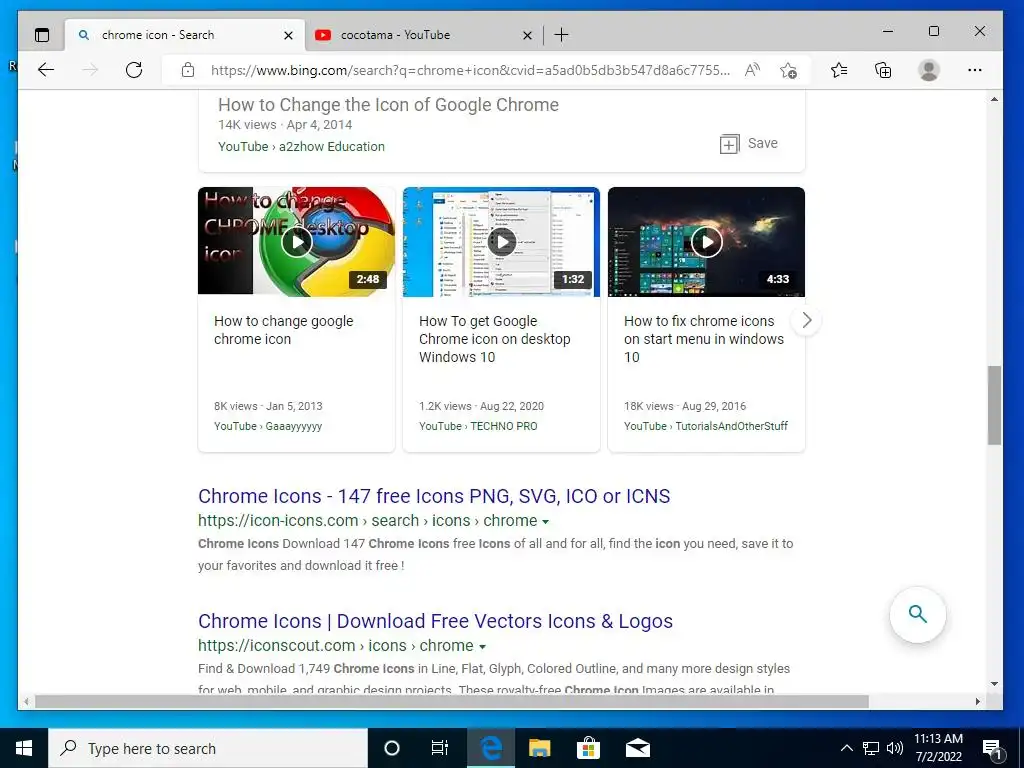Click the taskbar 'Type here to search' box
This screenshot has width=1024, height=768.
point(208,748)
